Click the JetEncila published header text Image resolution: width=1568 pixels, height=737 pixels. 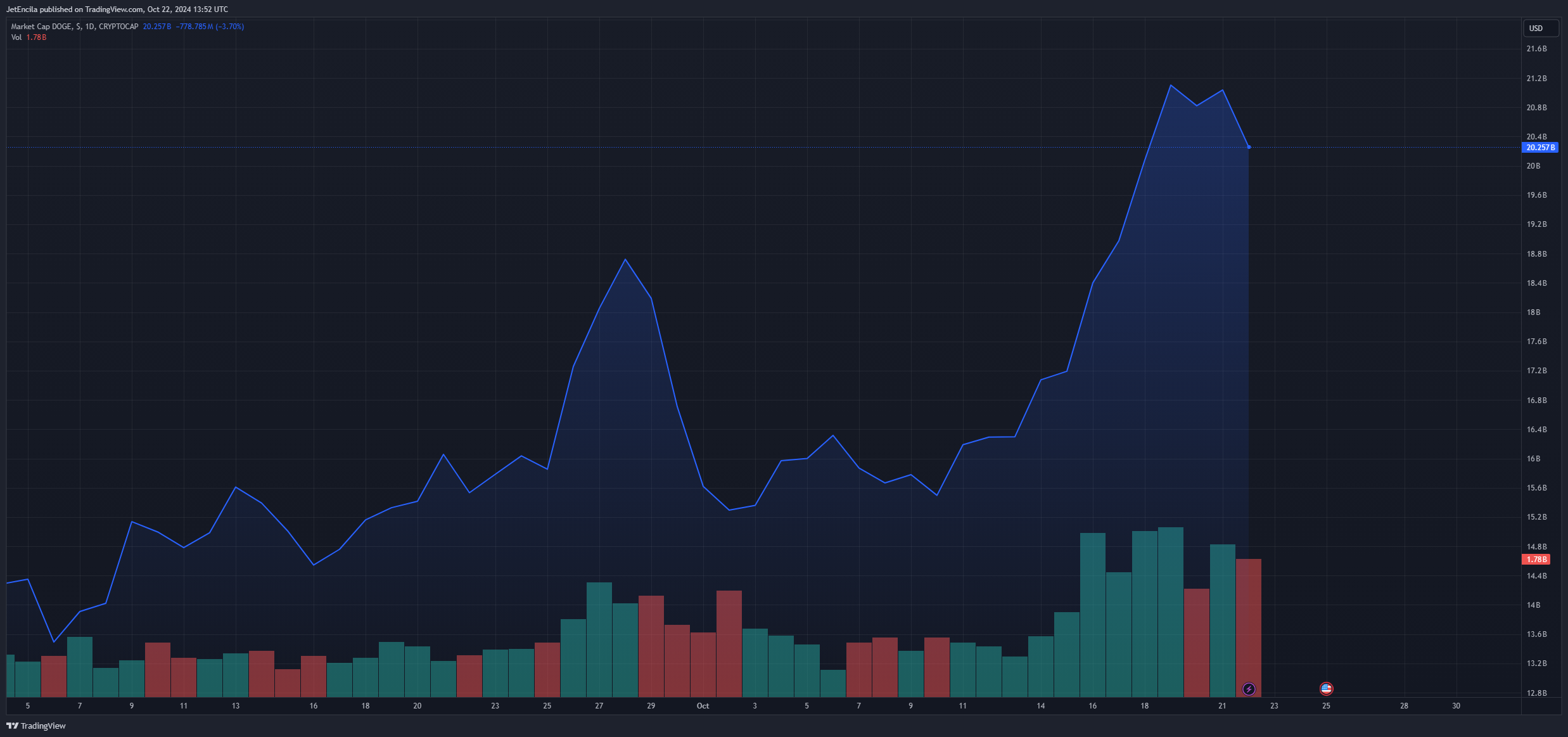[x=117, y=10]
